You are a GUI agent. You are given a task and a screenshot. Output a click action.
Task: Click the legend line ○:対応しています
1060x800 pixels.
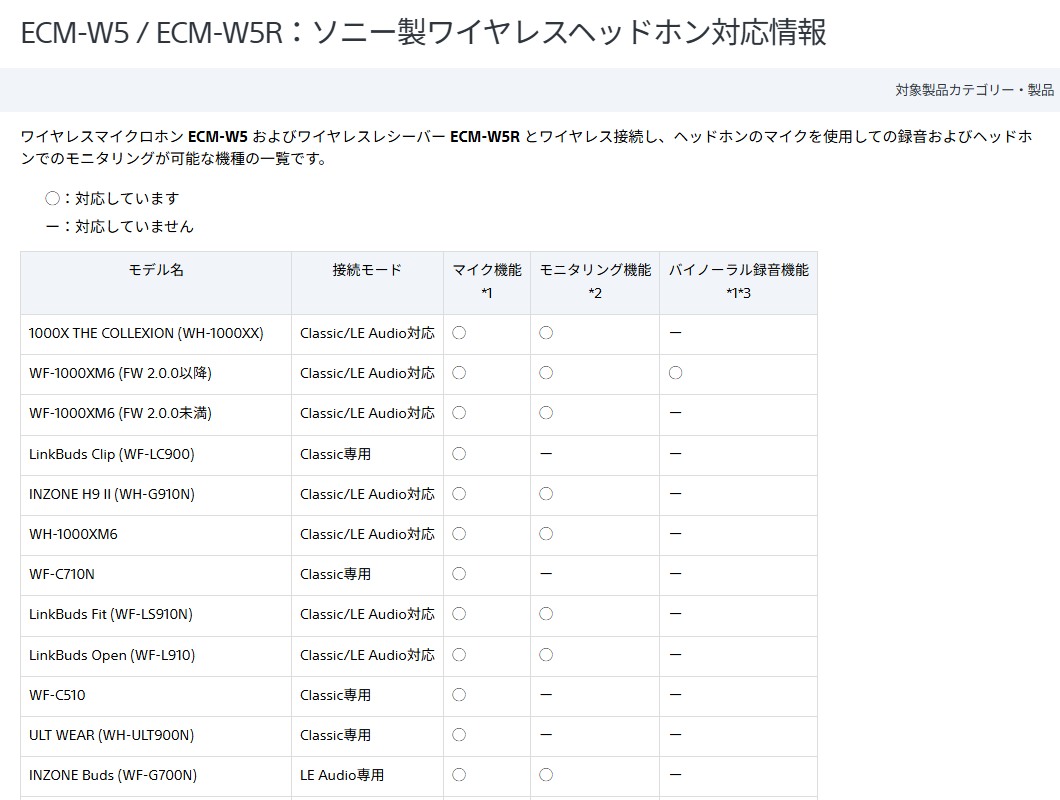112,198
